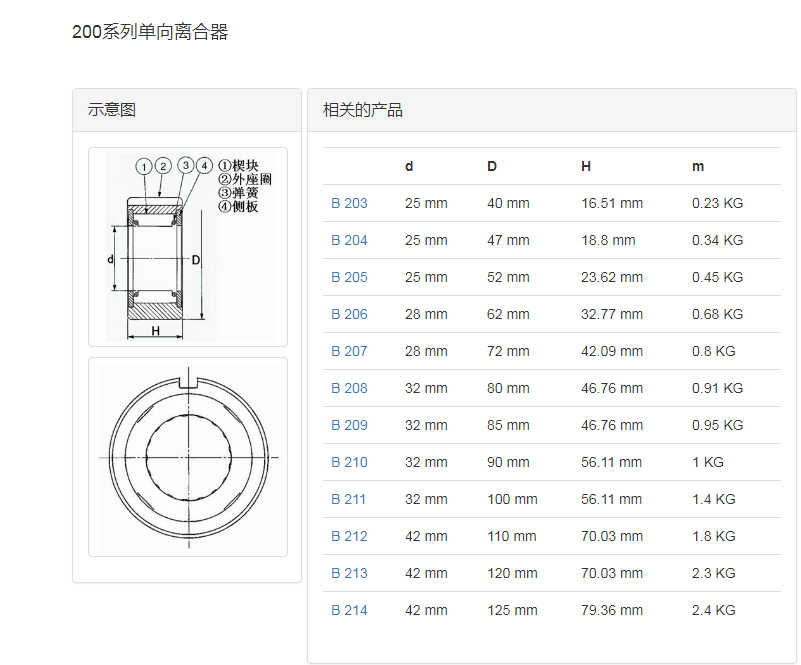
Task: Click the H column header
Action: click(x=586, y=166)
